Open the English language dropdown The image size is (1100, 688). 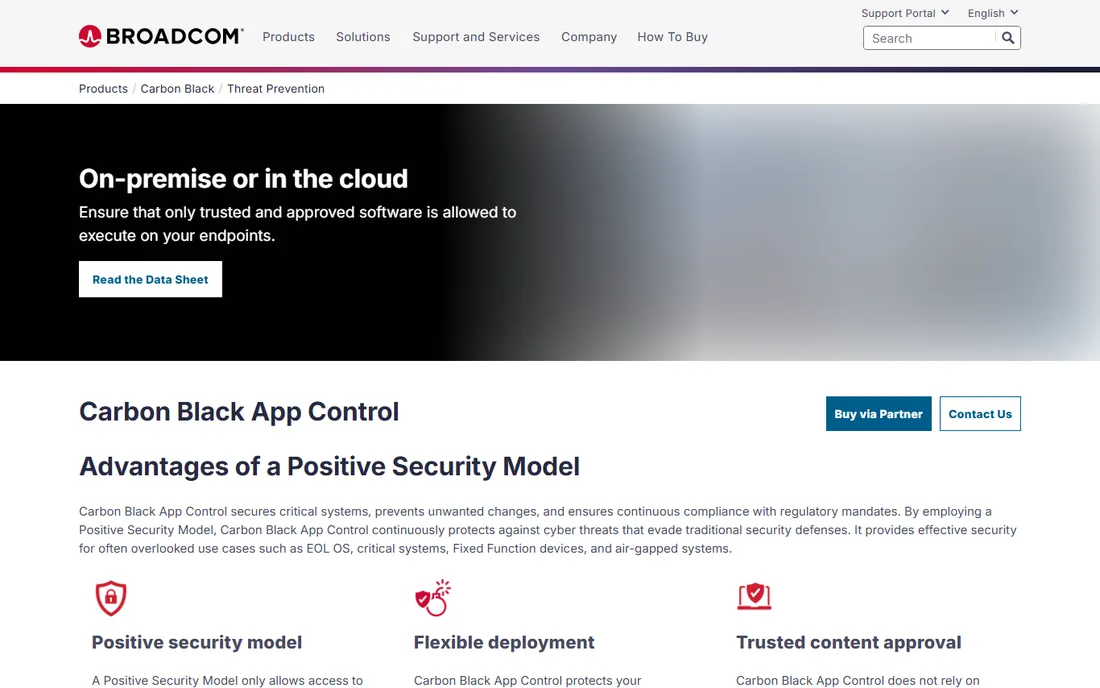point(993,13)
